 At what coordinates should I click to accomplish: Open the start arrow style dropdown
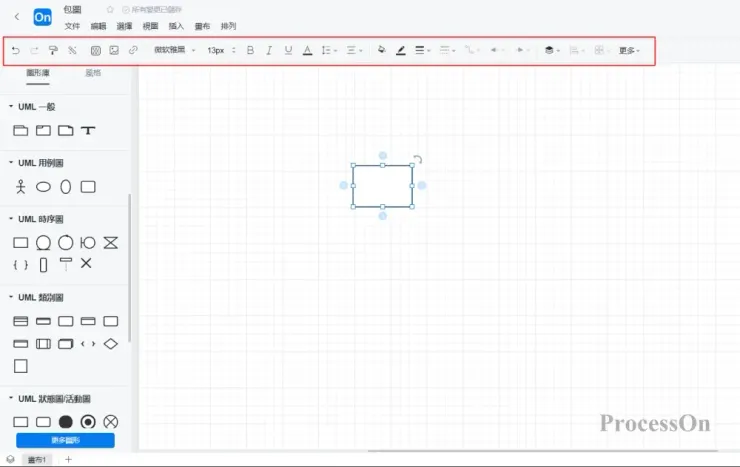497,50
